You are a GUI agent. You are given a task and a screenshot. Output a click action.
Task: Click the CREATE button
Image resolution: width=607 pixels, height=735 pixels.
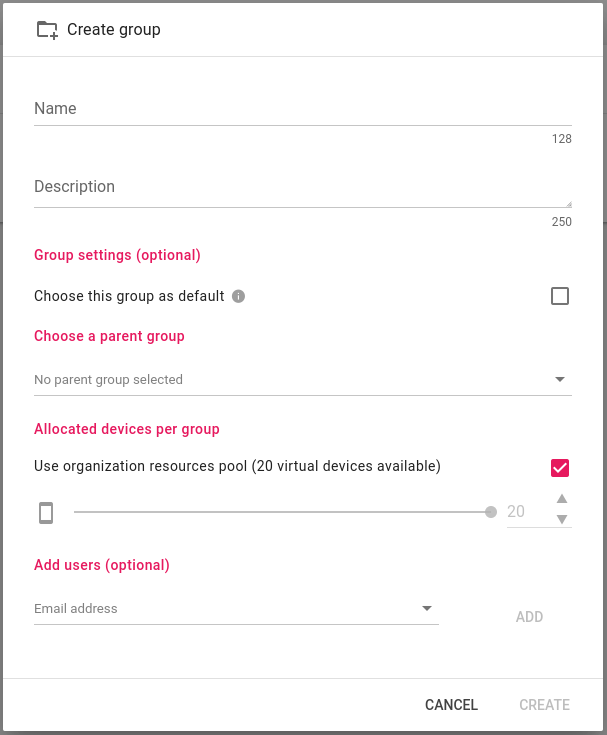point(544,705)
